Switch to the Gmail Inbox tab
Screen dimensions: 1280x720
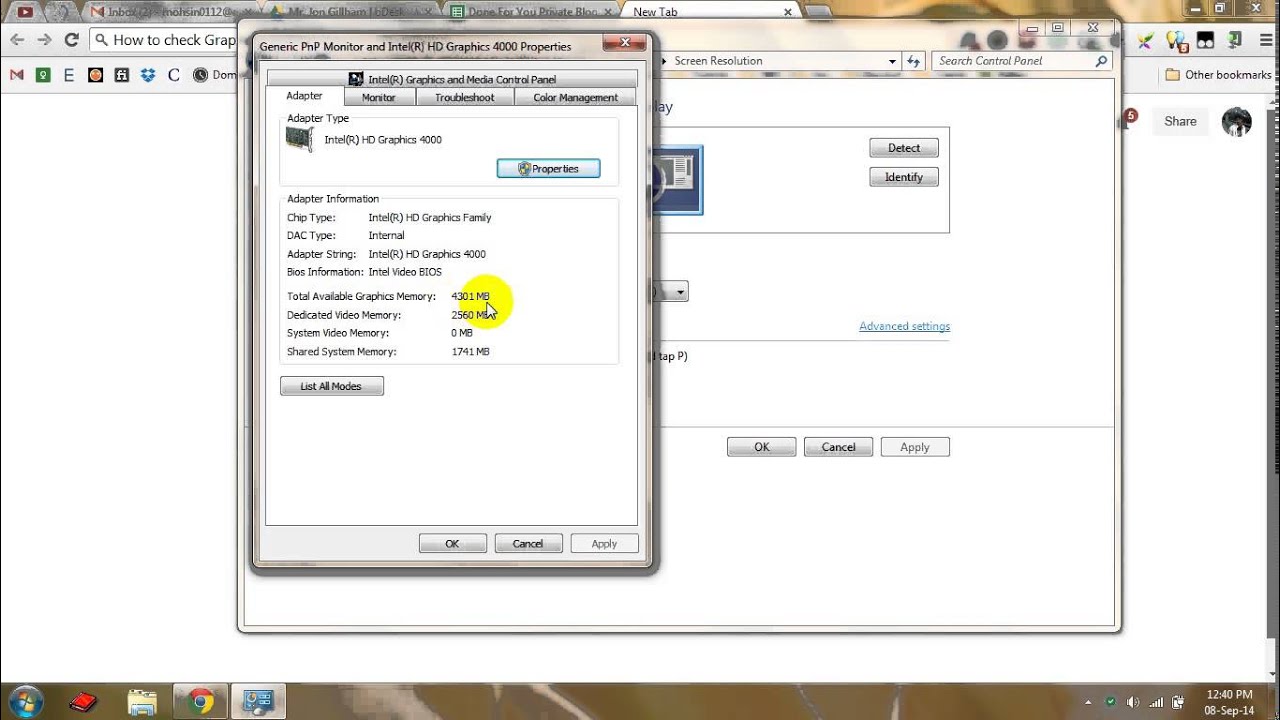pos(170,12)
